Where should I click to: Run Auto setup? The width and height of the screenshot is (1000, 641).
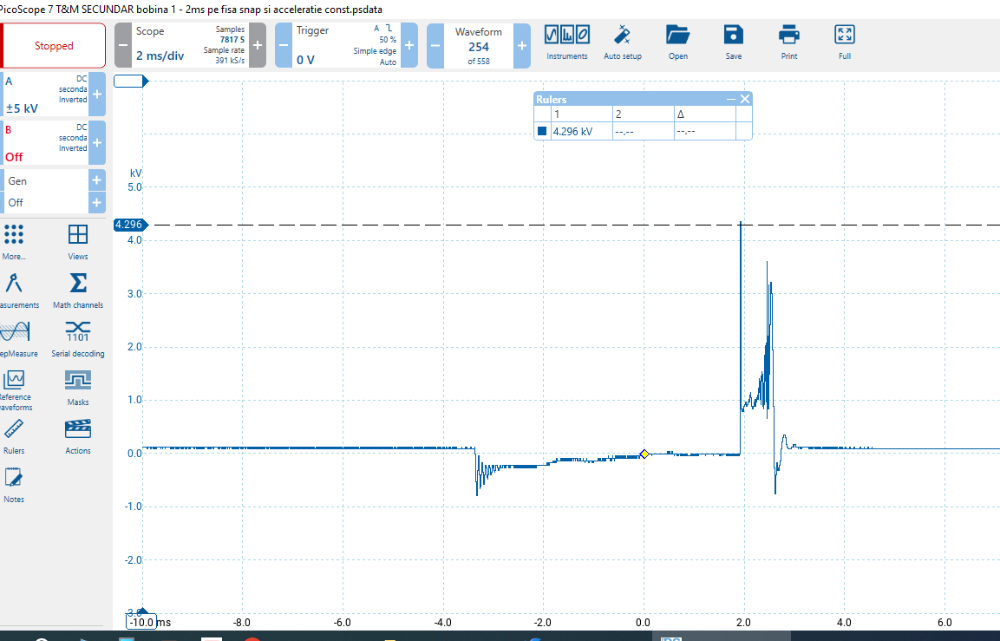(x=622, y=41)
